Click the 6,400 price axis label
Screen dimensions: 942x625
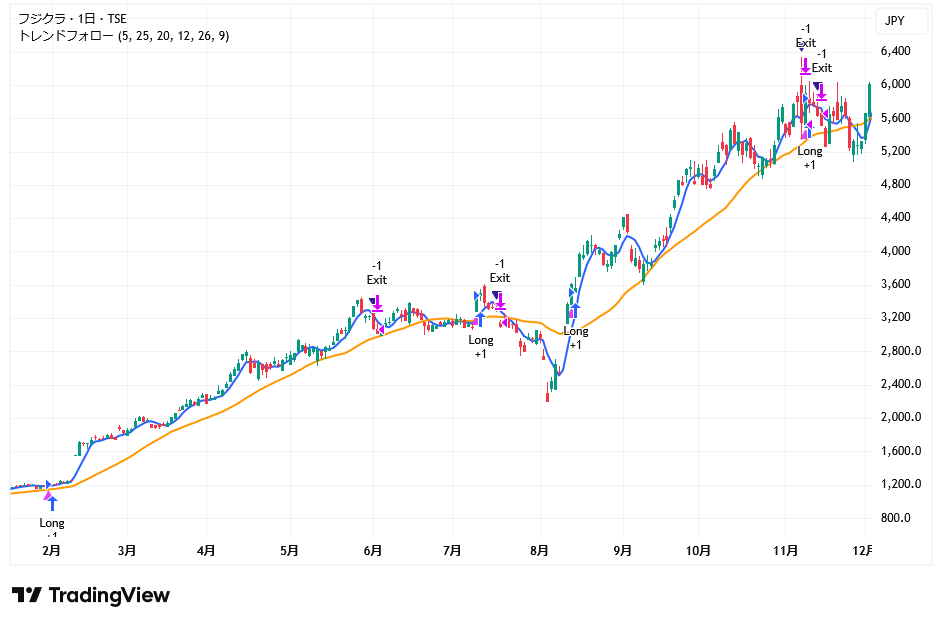tap(894, 51)
